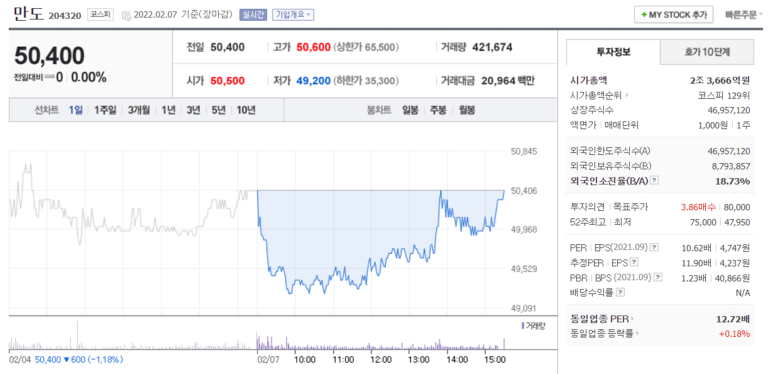
Task: Open help icon next to 외국인소진율(B/A)
Action: pos(655,181)
